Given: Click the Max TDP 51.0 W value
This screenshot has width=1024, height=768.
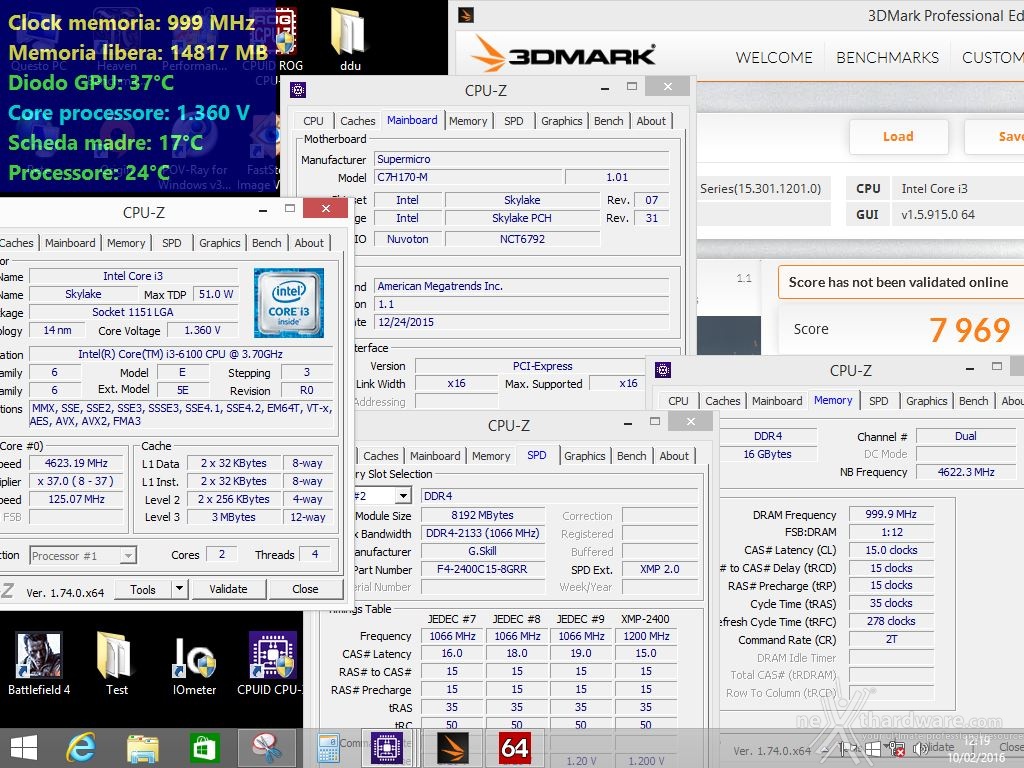Looking at the screenshot, I should (x=216, y=294).
